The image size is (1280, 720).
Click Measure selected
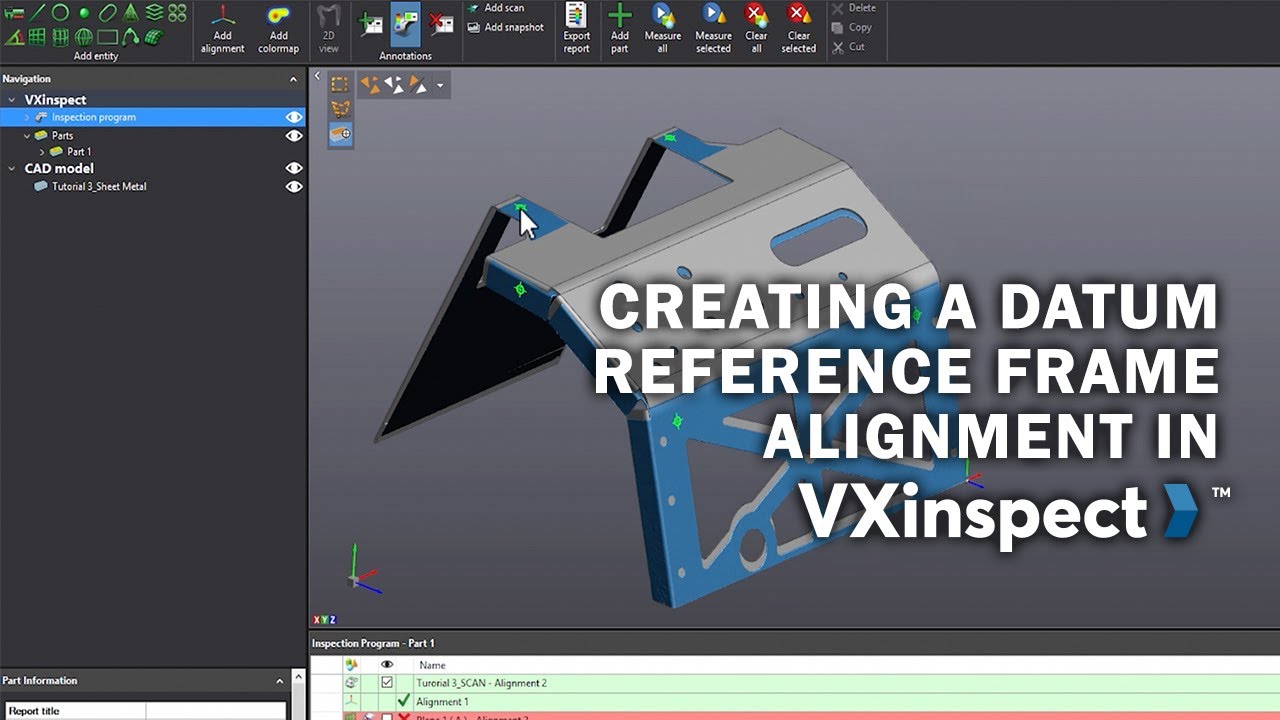pos(713,29)
